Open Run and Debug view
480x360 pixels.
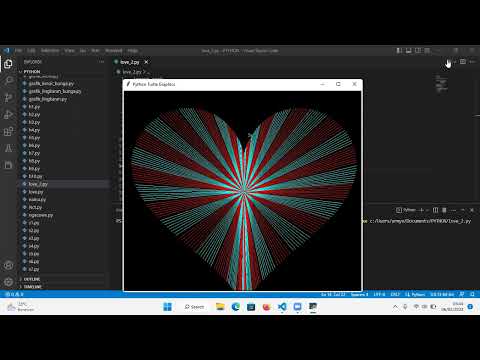tap(8, 115)
